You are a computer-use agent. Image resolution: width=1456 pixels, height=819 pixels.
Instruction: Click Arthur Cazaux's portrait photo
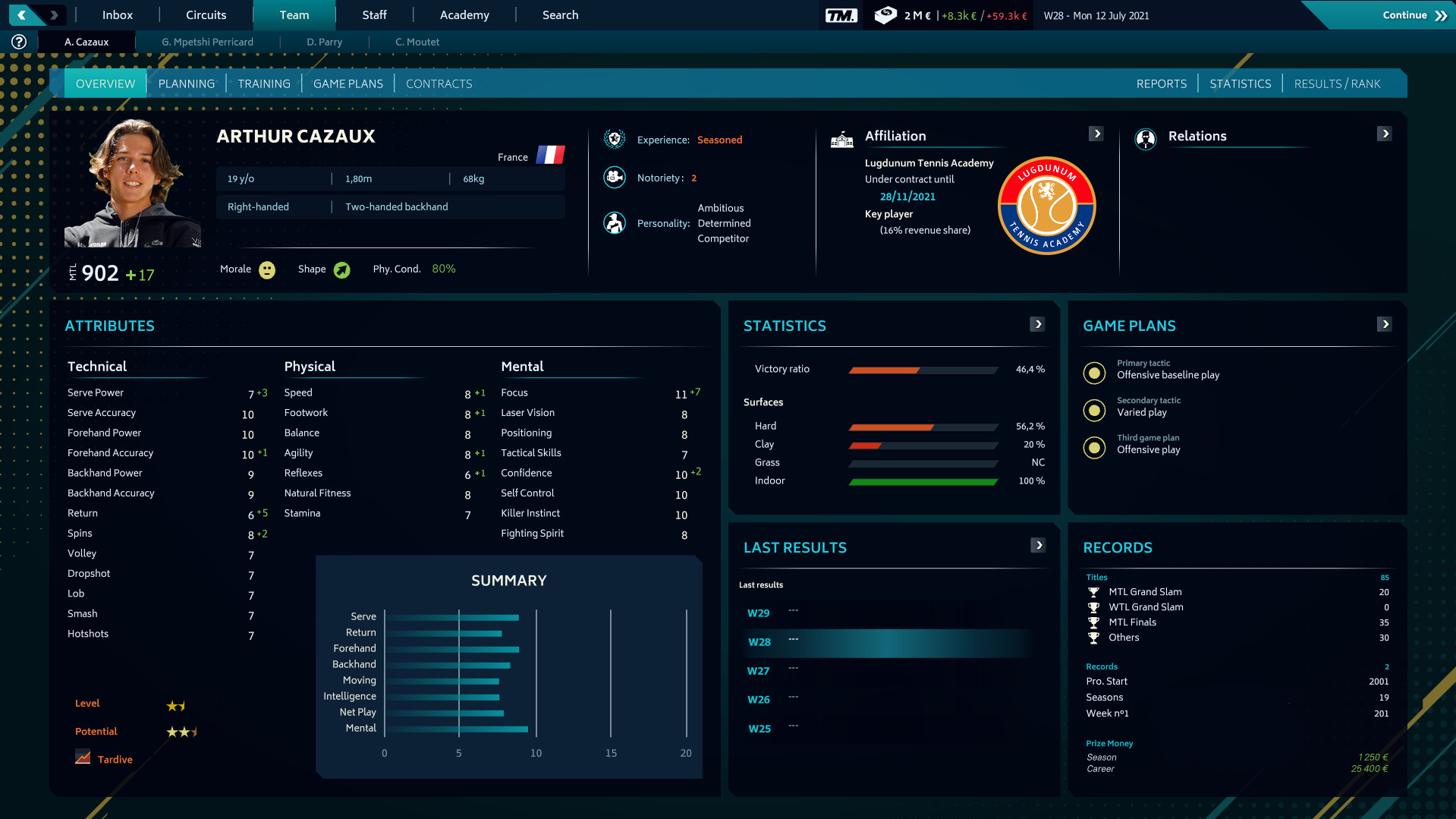(133, 183)
